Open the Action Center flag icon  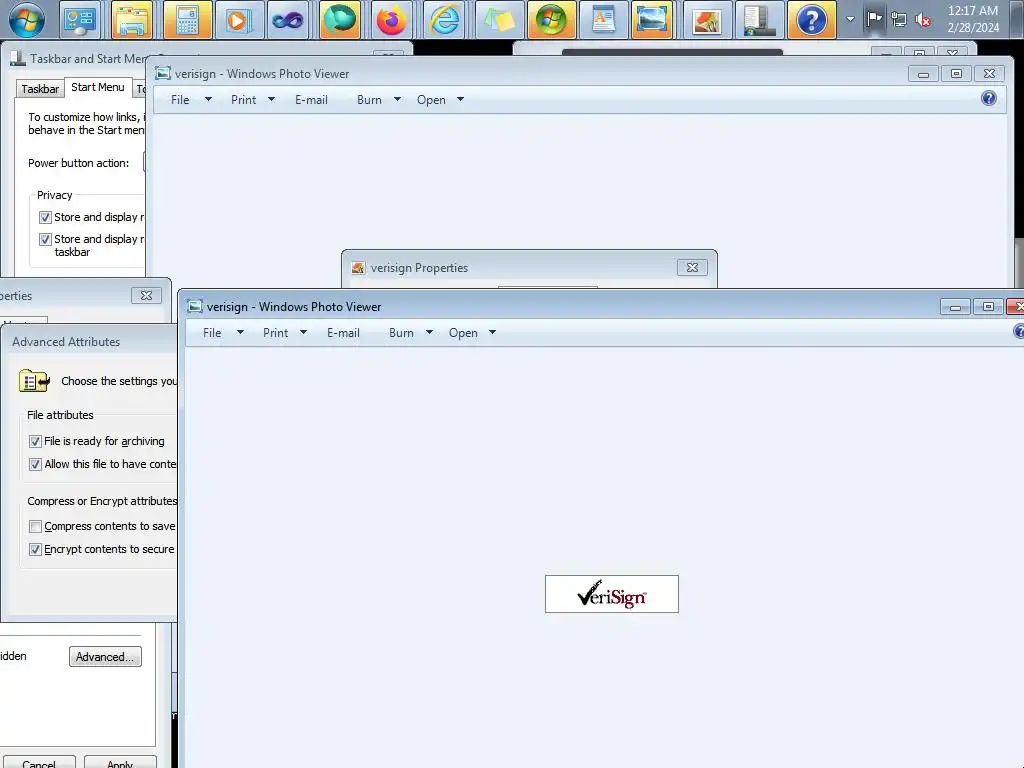pyautogui.click(x=874, y=19)
